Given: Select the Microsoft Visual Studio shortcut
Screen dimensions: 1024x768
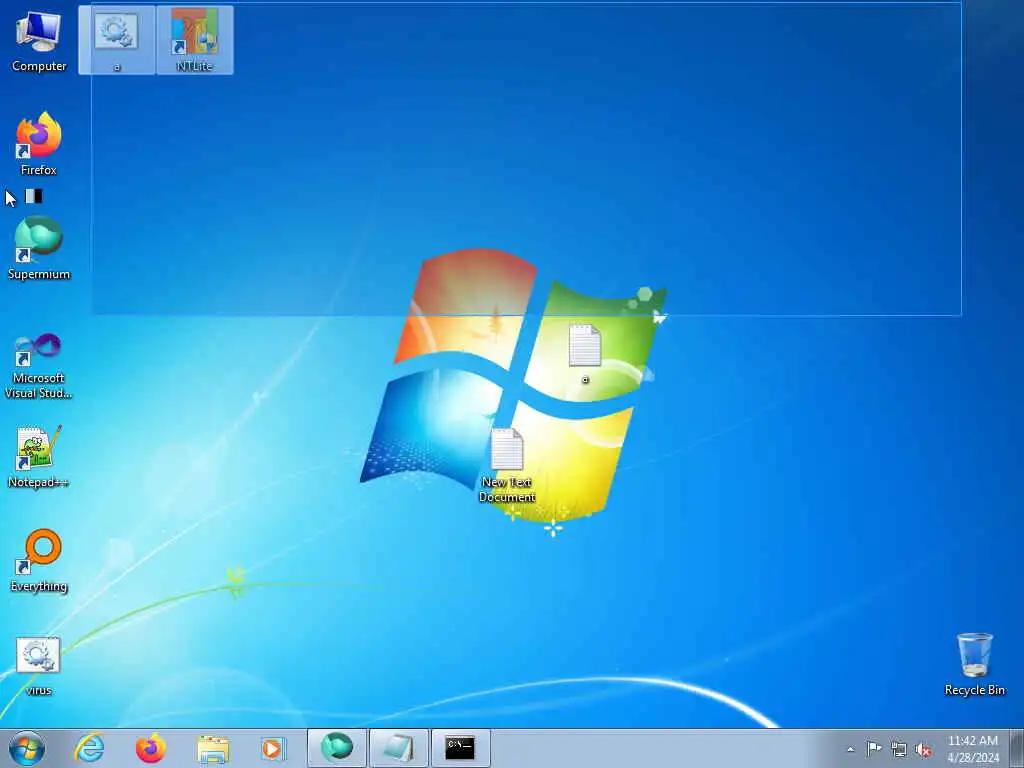Looking at the screenshot, I should pos(39,366).
